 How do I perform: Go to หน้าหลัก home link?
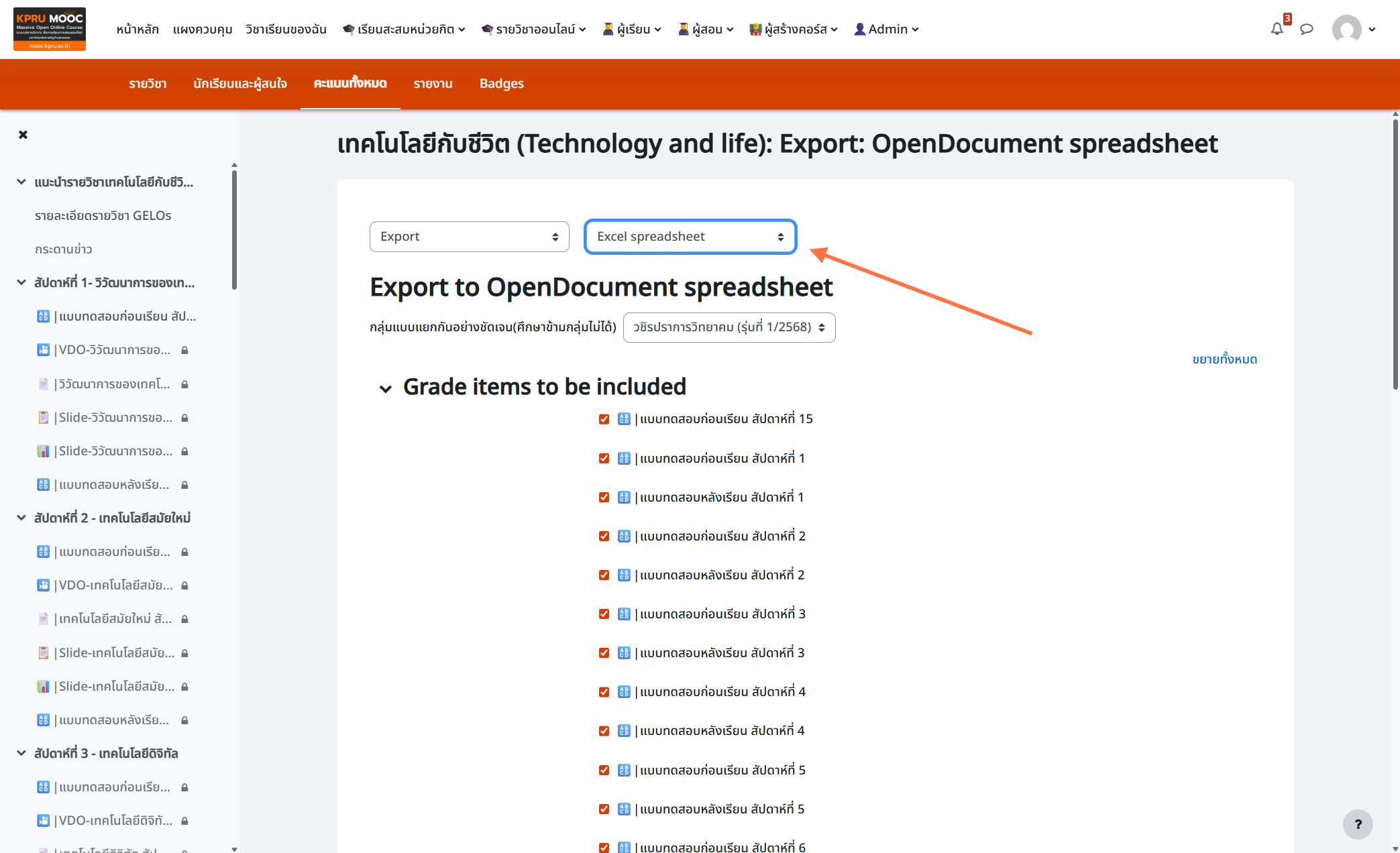(x=138, y=29)
